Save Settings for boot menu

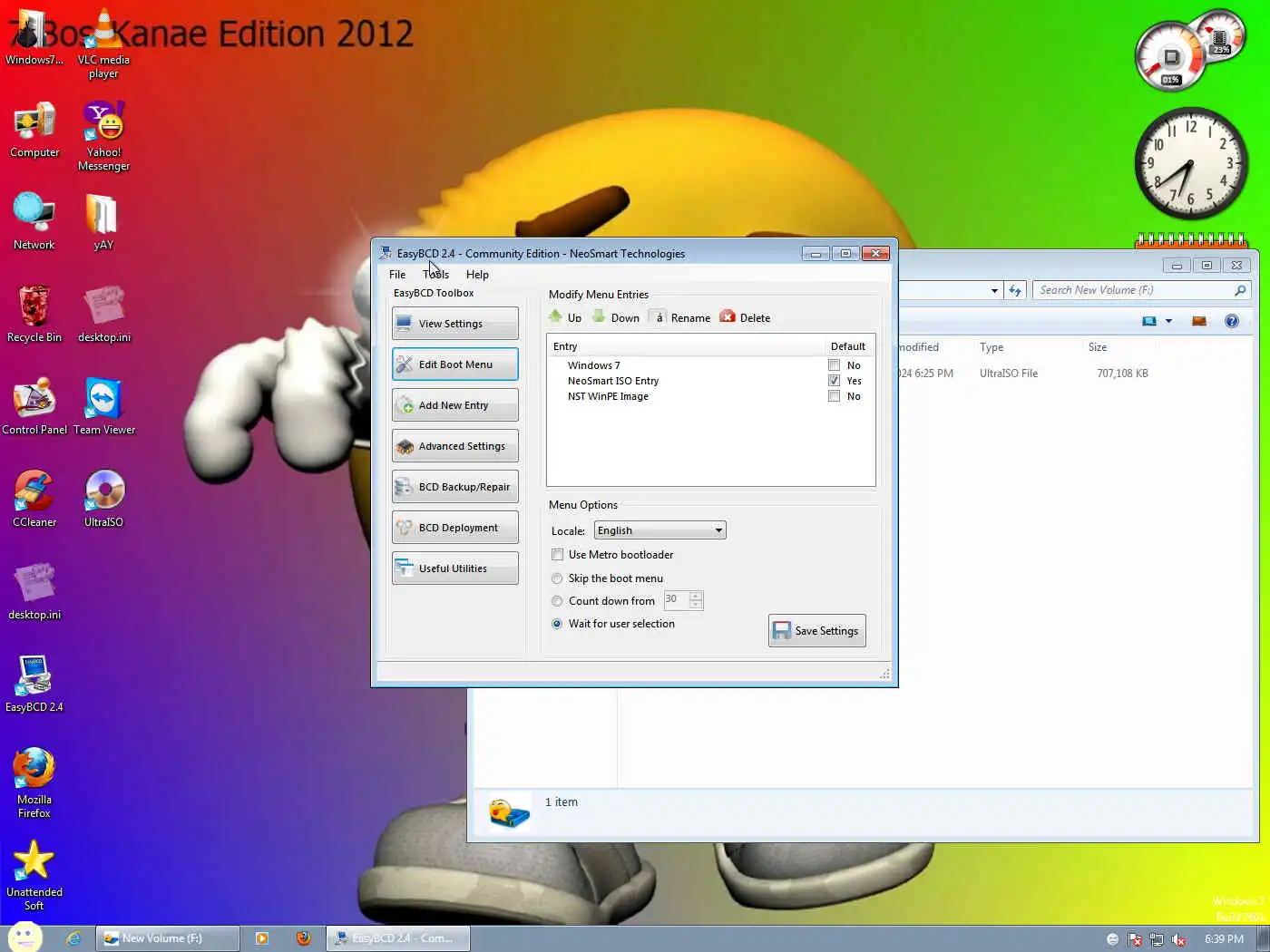(x=816, y=631)
